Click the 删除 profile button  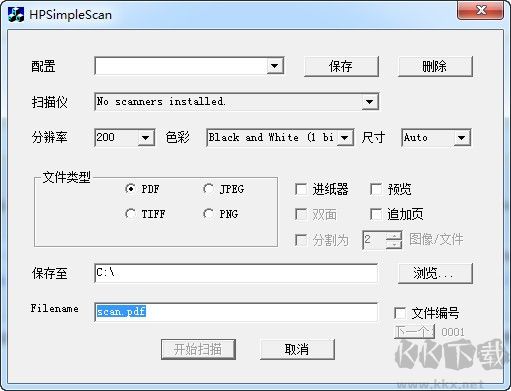click(x=435, y=66)
